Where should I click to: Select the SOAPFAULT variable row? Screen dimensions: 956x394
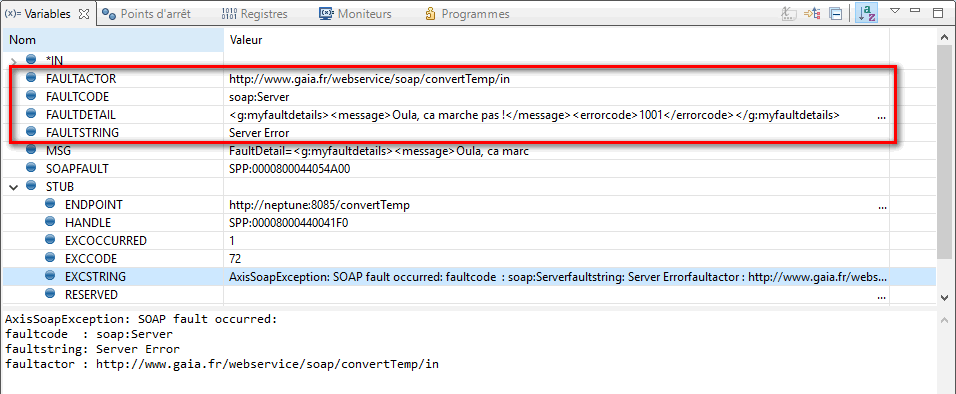468,168
